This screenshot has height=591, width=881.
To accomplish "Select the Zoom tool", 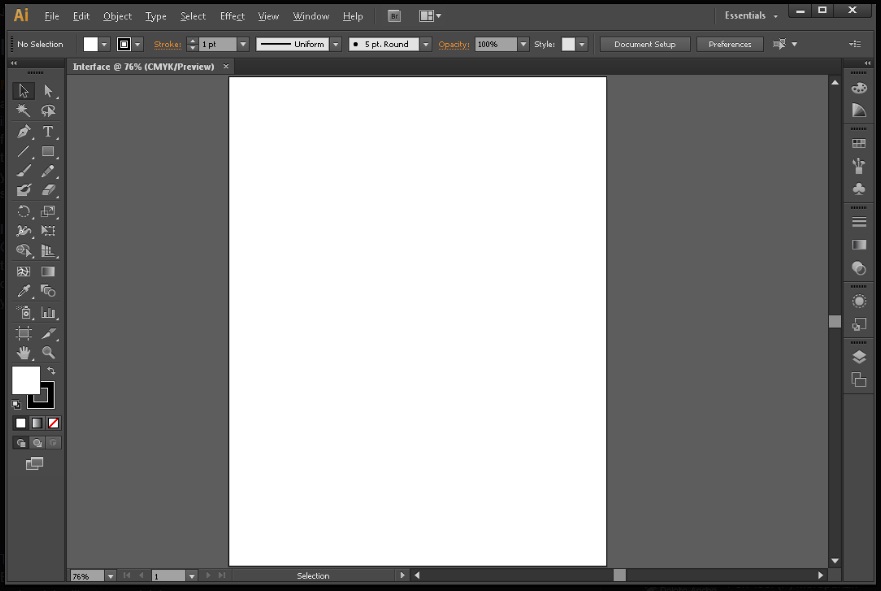I will click(x=48, y=354).
